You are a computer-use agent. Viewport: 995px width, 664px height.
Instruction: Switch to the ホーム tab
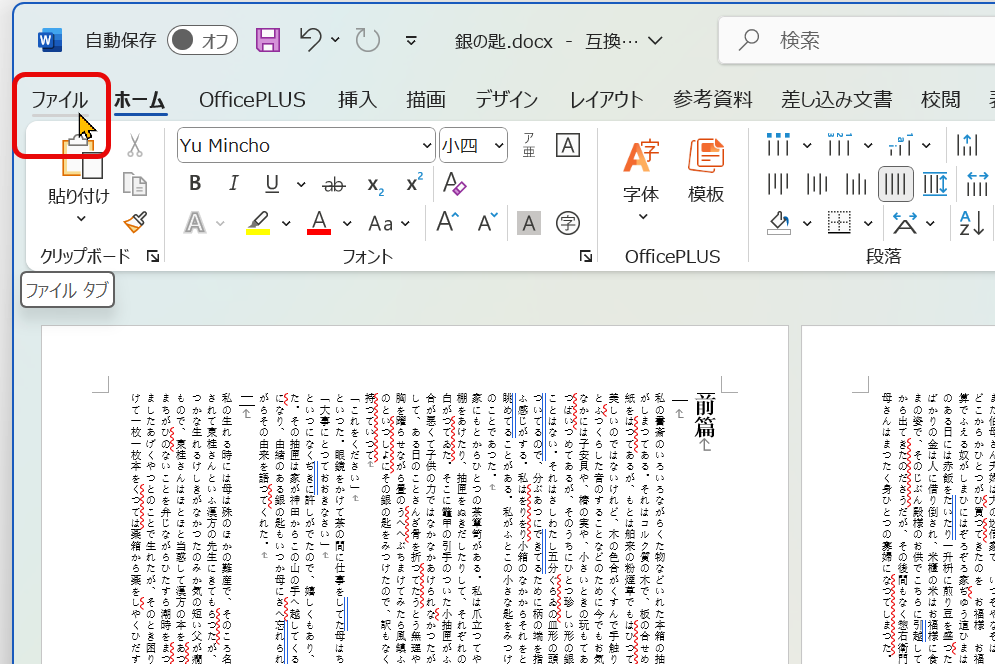(140, 100)
